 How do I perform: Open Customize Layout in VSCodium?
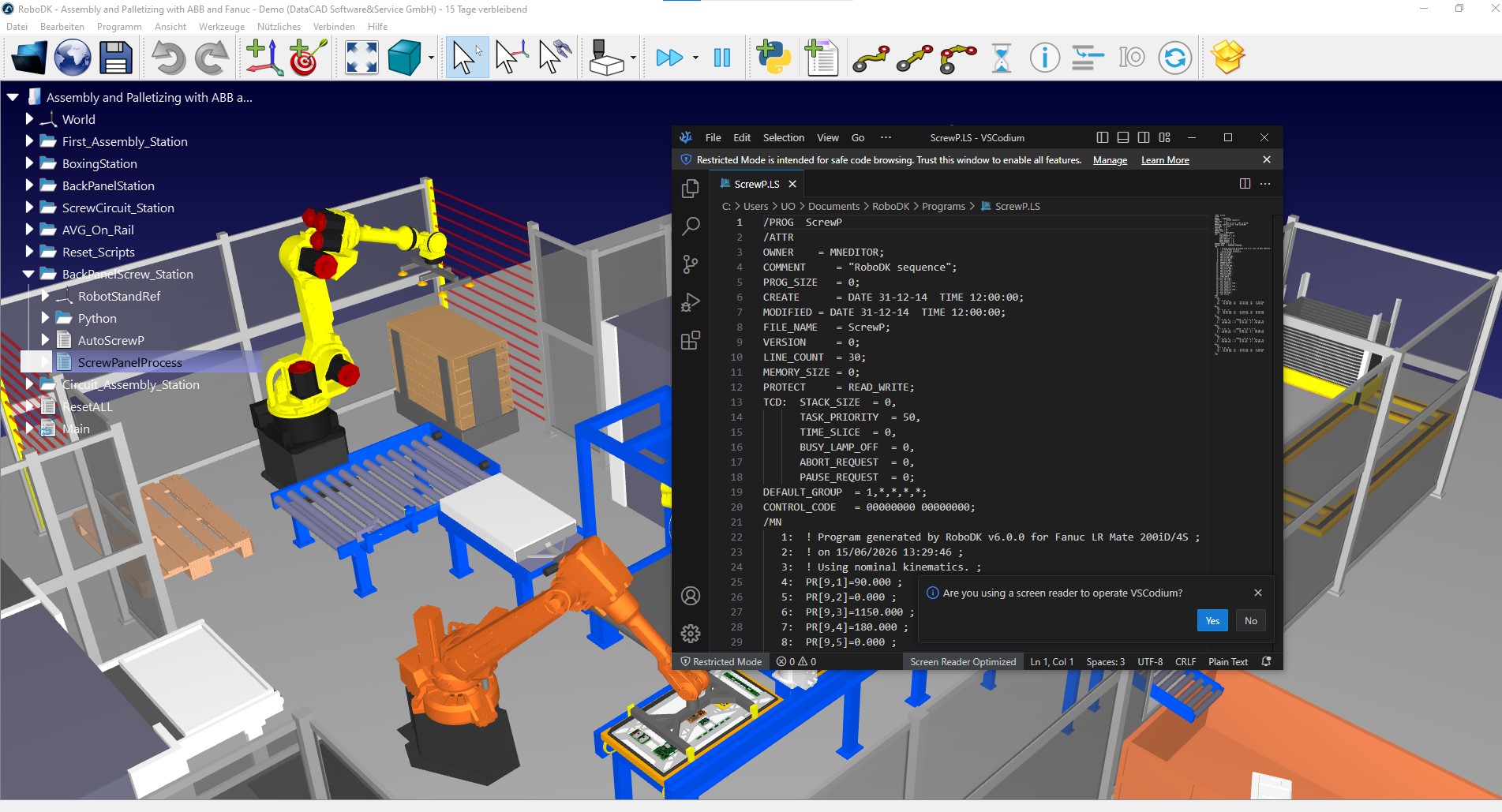(1165, 137)
